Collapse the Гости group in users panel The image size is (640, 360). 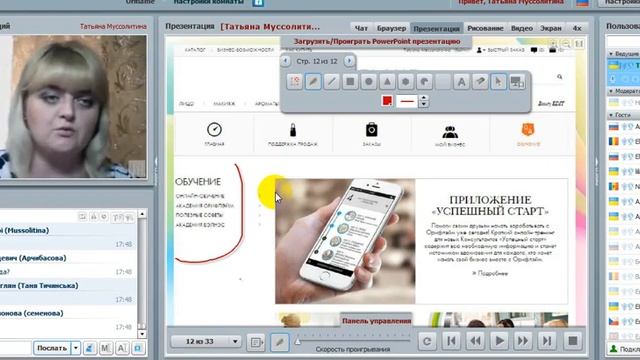tap(611, 115)
